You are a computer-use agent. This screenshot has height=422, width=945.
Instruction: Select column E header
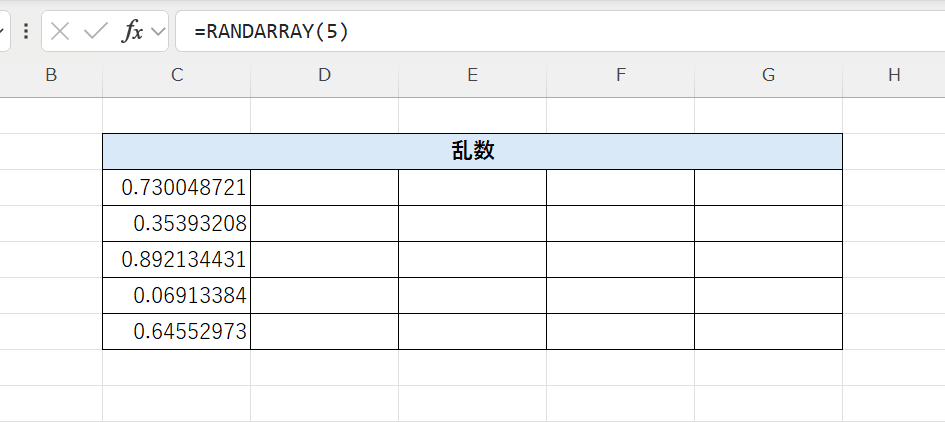click(x=472, y=75)
